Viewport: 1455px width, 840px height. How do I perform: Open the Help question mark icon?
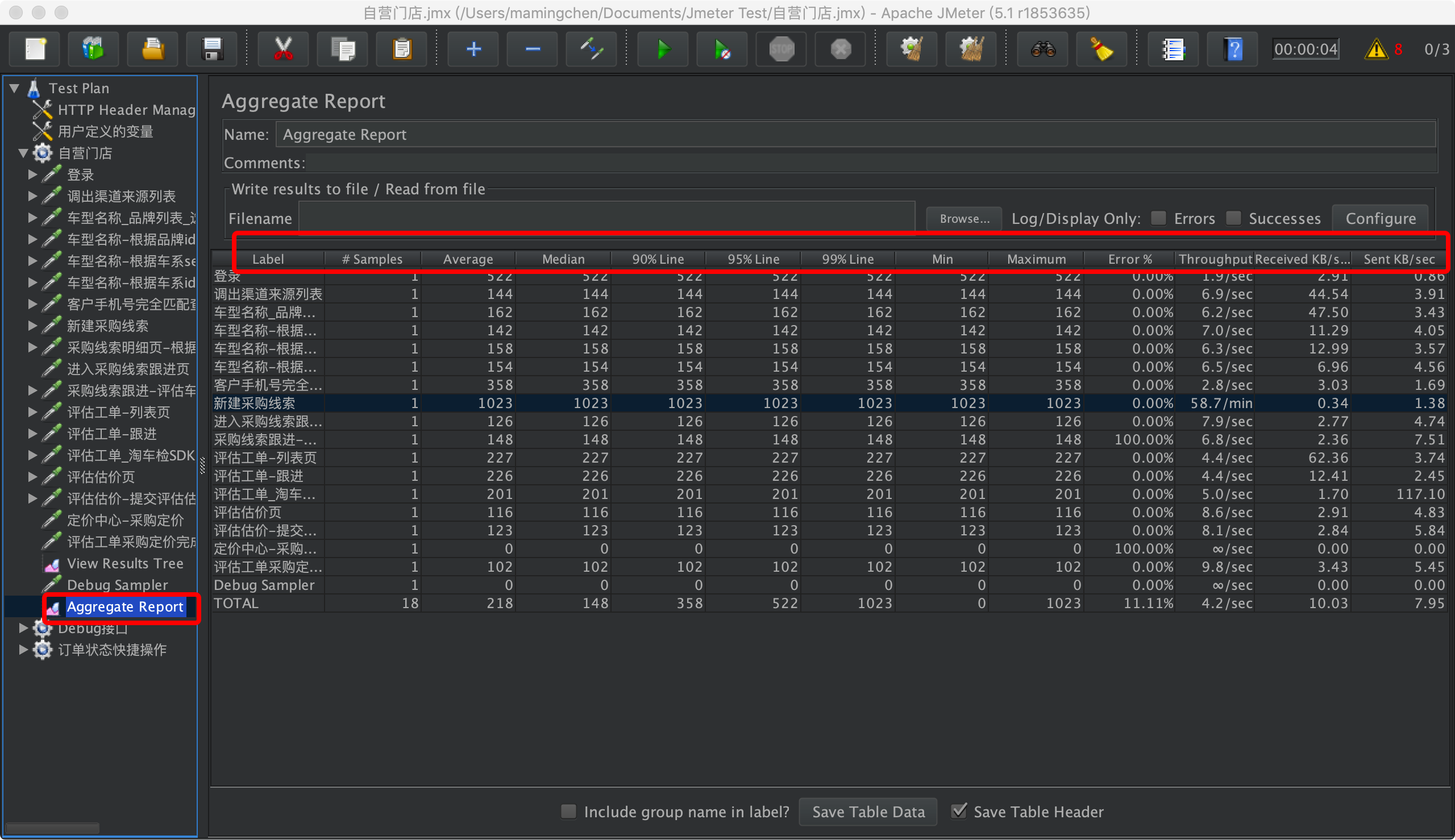click(1233, 49)
